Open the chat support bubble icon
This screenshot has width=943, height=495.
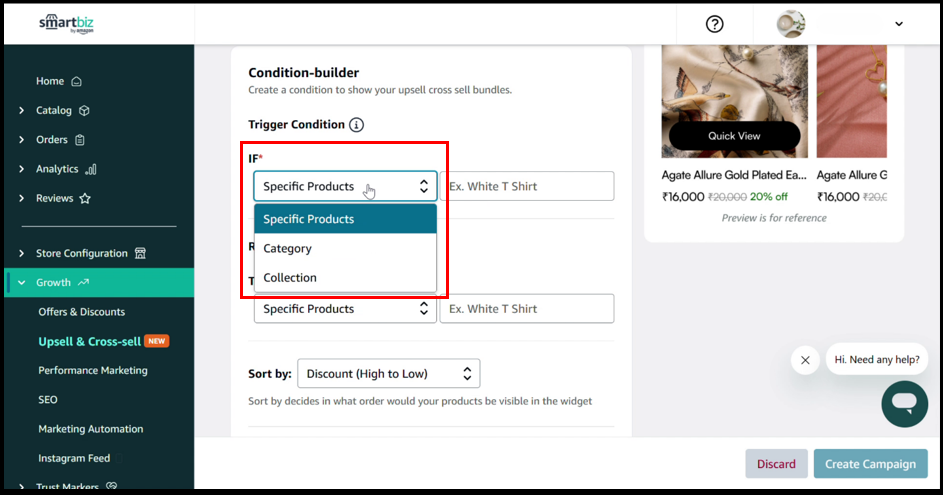pyautogui.click(x=904, y=403)
